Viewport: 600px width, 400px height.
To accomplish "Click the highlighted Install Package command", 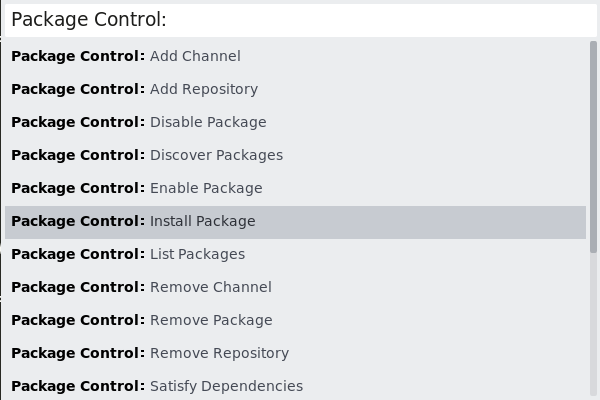I will (x=203, y=221).
